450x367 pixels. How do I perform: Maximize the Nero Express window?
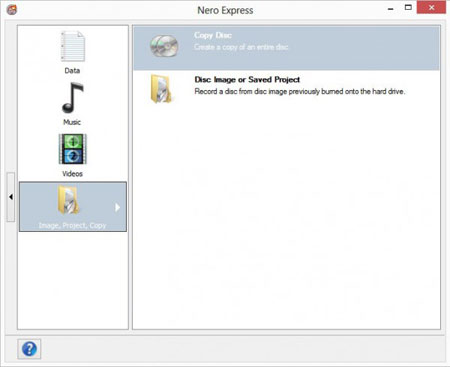tap(408, 7)
